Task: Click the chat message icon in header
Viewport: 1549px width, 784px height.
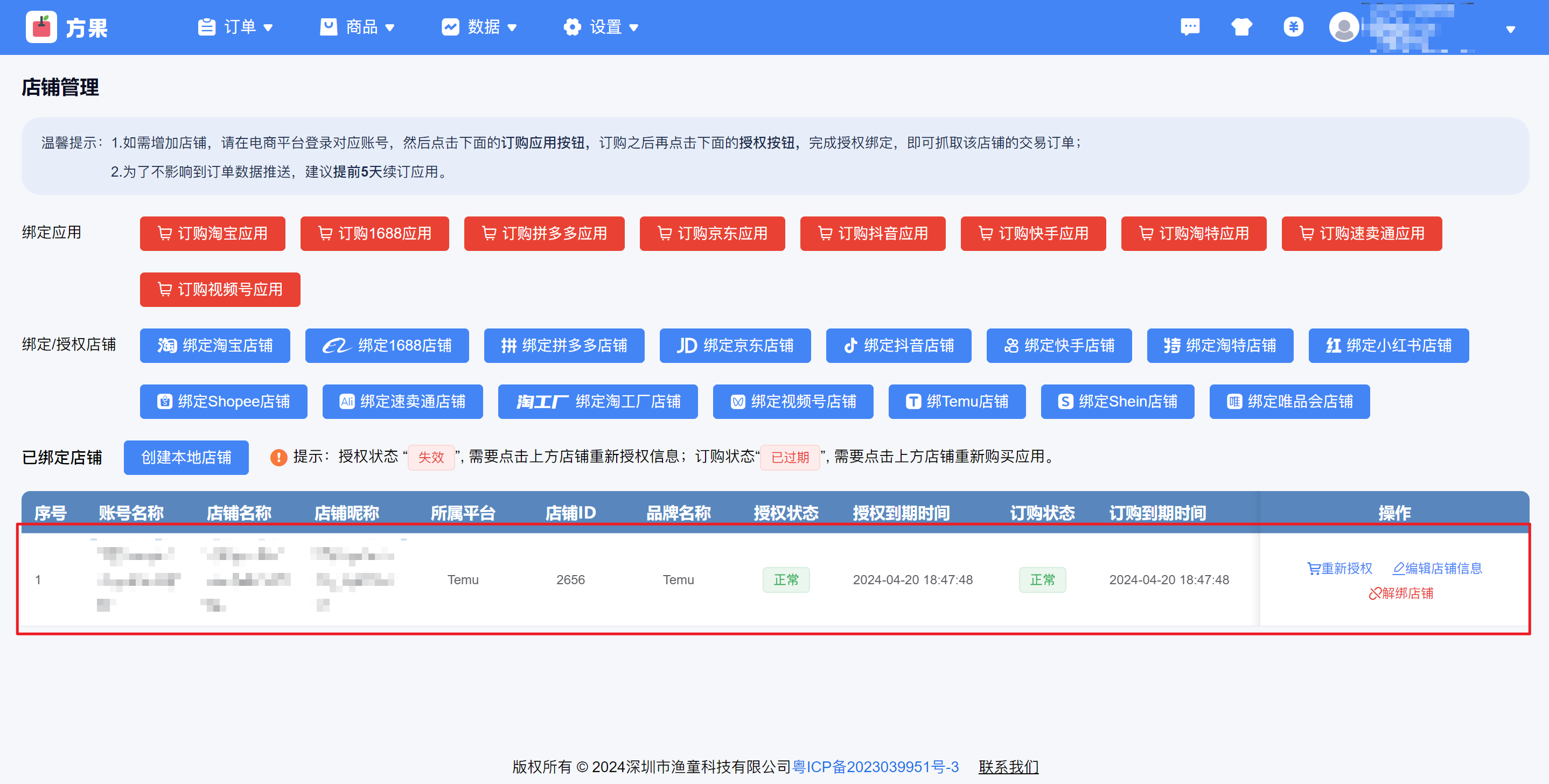Action: tap(1189, 27)
